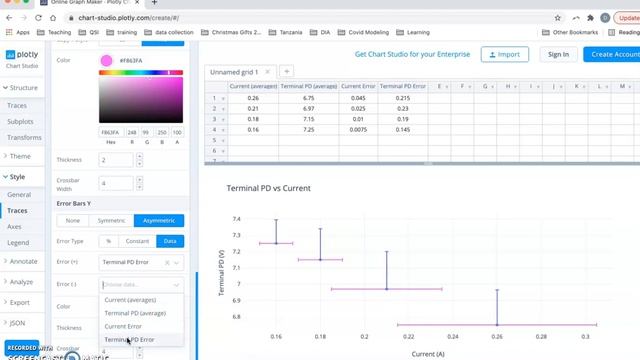Open a new browser tab with plus
The width and height of the screenshot is (640, 360).
154,2
